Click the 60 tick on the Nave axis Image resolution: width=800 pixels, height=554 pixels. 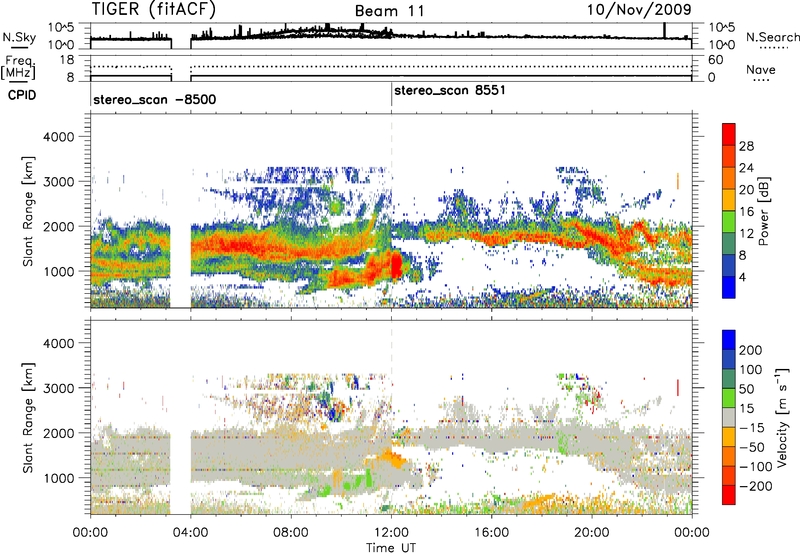click(x=715, y=60)
